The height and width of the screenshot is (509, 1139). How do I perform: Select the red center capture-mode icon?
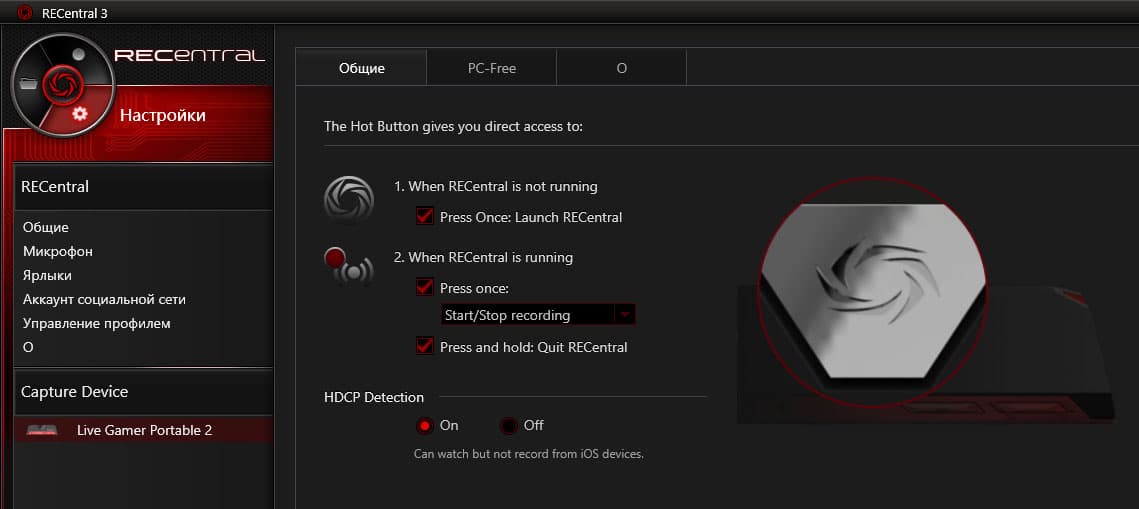[x=63, y=85]
